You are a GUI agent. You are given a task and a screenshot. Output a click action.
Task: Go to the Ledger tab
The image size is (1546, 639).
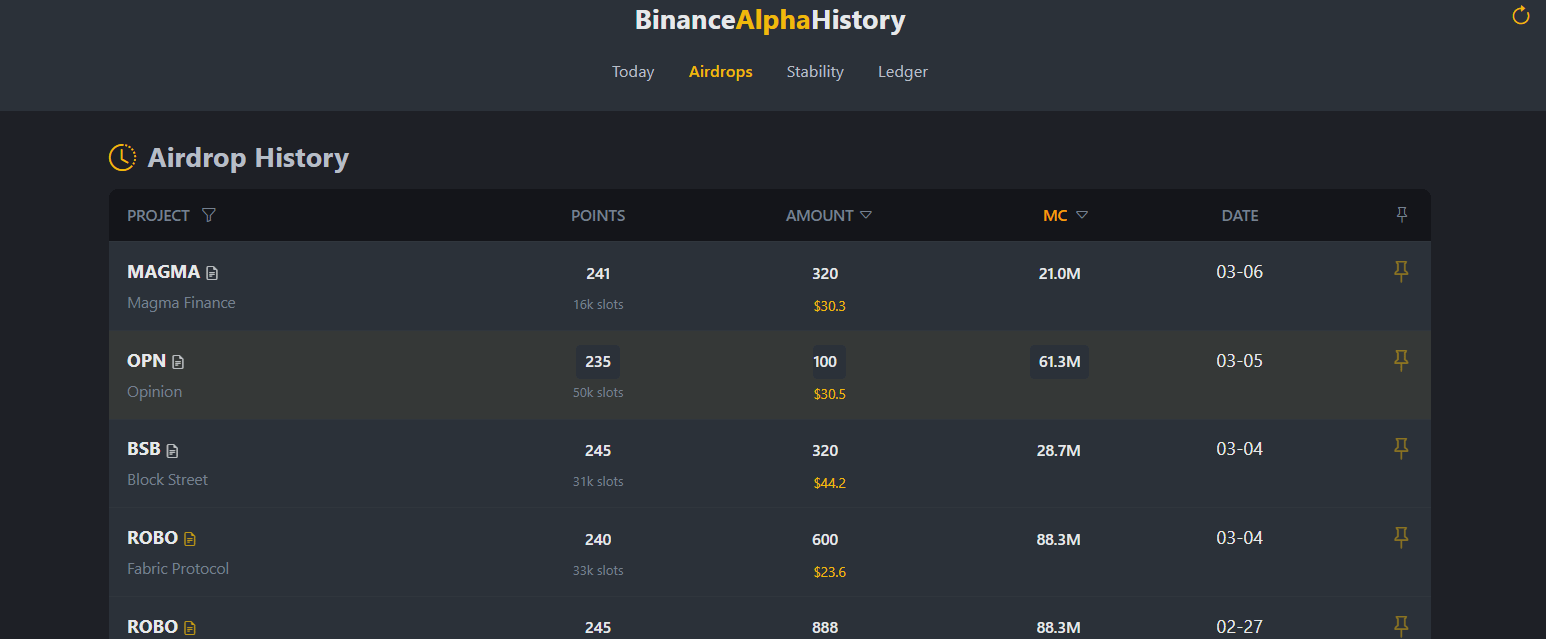click(903, 72)
